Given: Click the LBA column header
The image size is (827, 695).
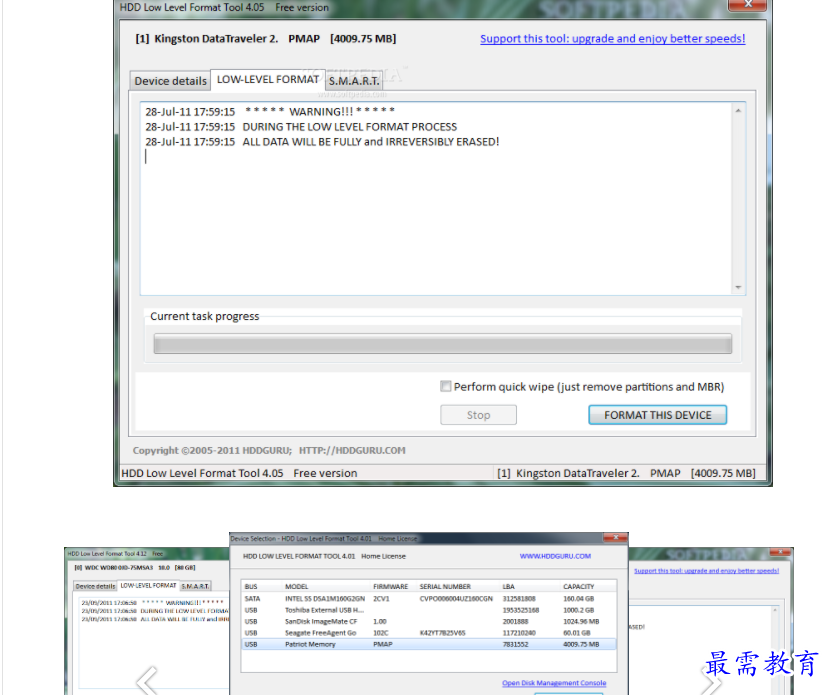Looking at the screenshot, I should tap(508, 586).
